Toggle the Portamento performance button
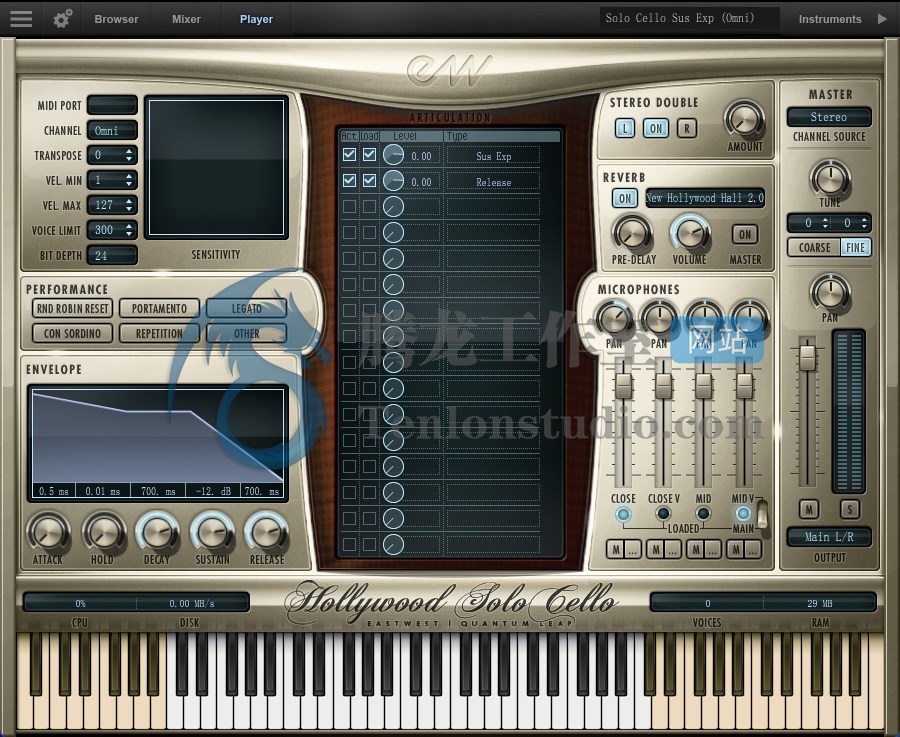 click(159, 308)
